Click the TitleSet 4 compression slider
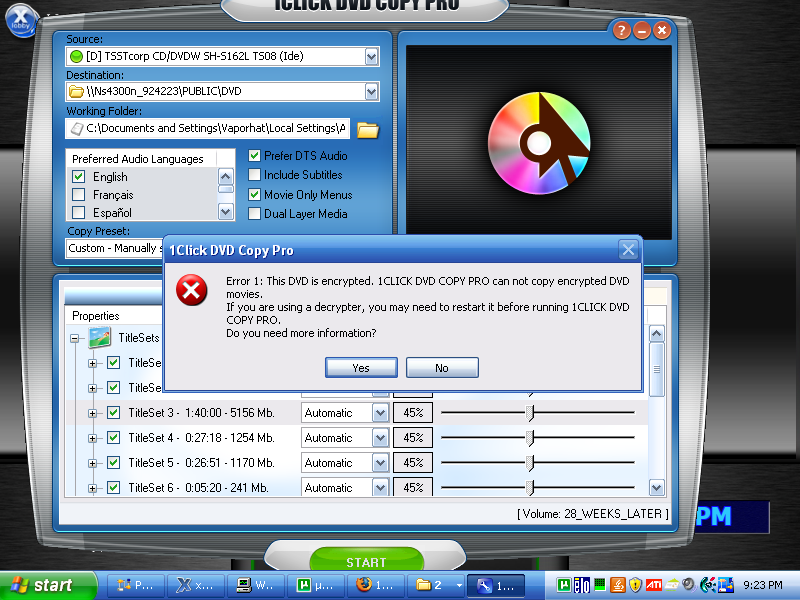800x600 pixels. pyautogui.click(x=537, y=438)
